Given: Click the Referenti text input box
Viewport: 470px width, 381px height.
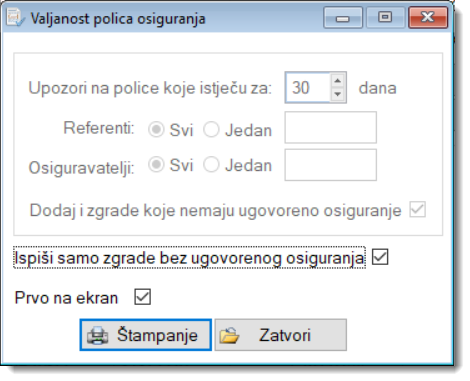Looking at the screenshot, I should (331, 127).
